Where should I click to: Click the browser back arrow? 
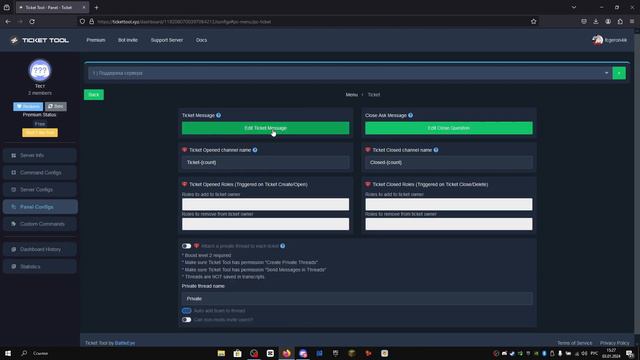coord(8,22)
